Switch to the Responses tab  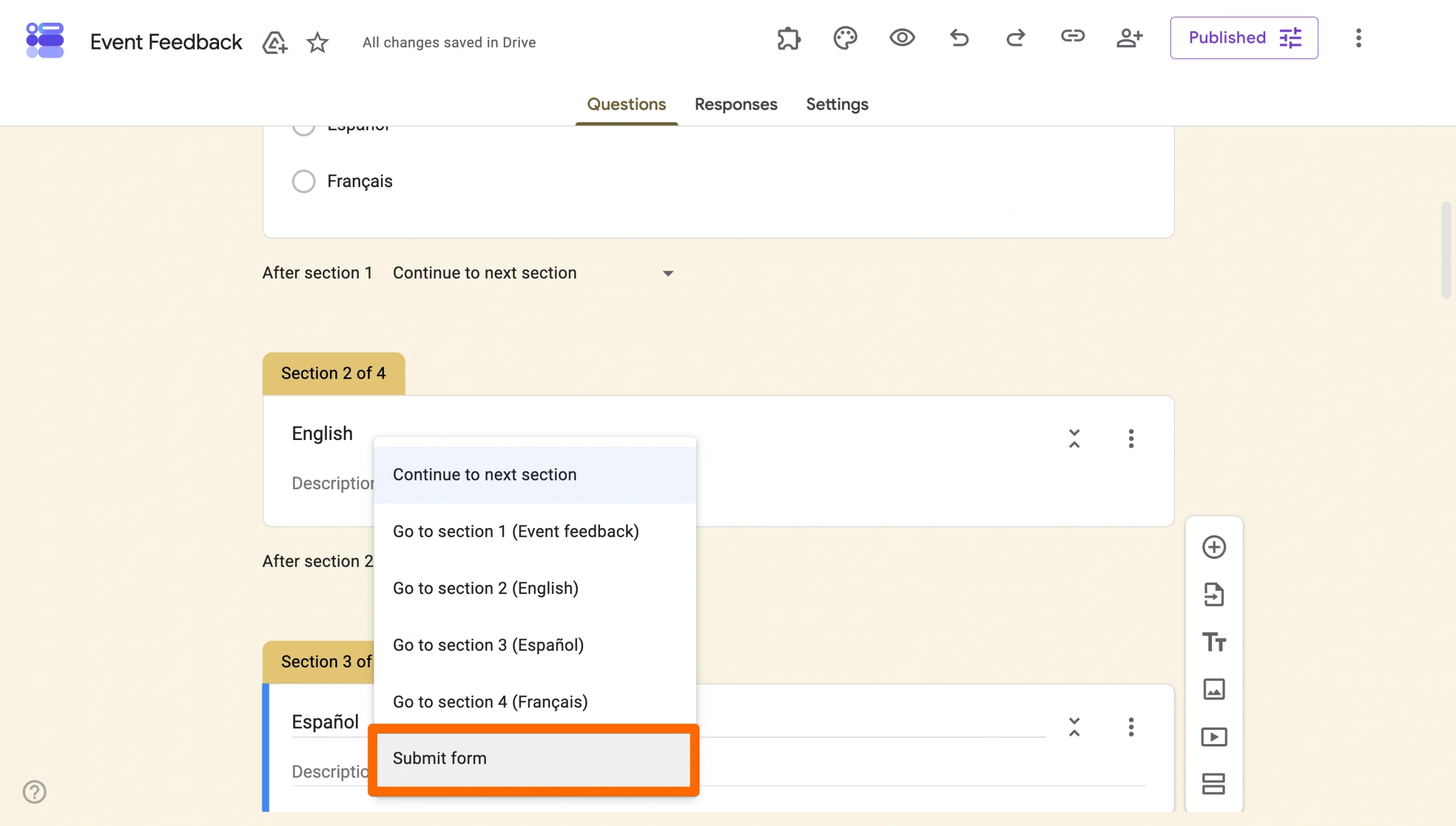coord(736,105)
